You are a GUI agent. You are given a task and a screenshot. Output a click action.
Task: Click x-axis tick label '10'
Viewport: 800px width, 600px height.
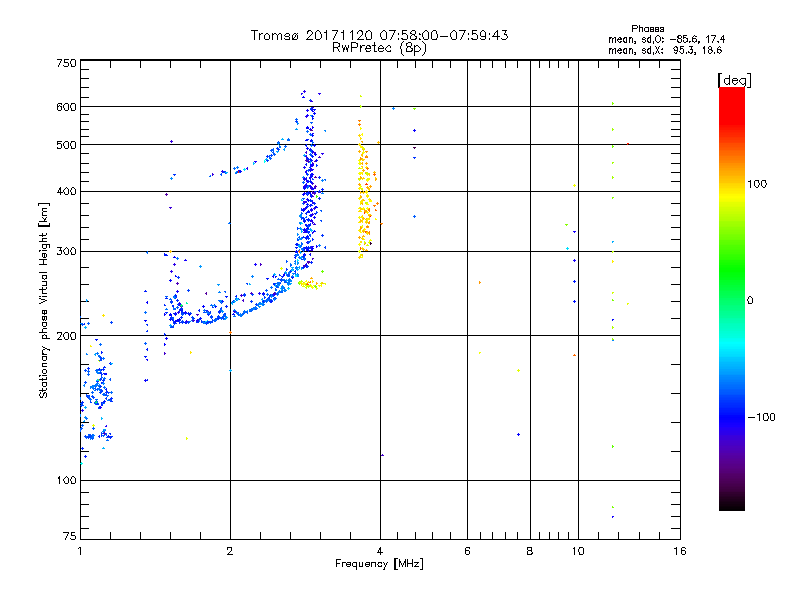pos(578,551)
